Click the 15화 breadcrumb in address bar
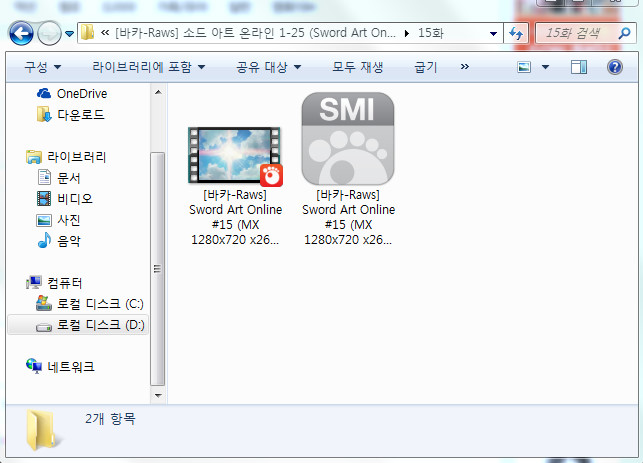 click(x=431, y=33)
